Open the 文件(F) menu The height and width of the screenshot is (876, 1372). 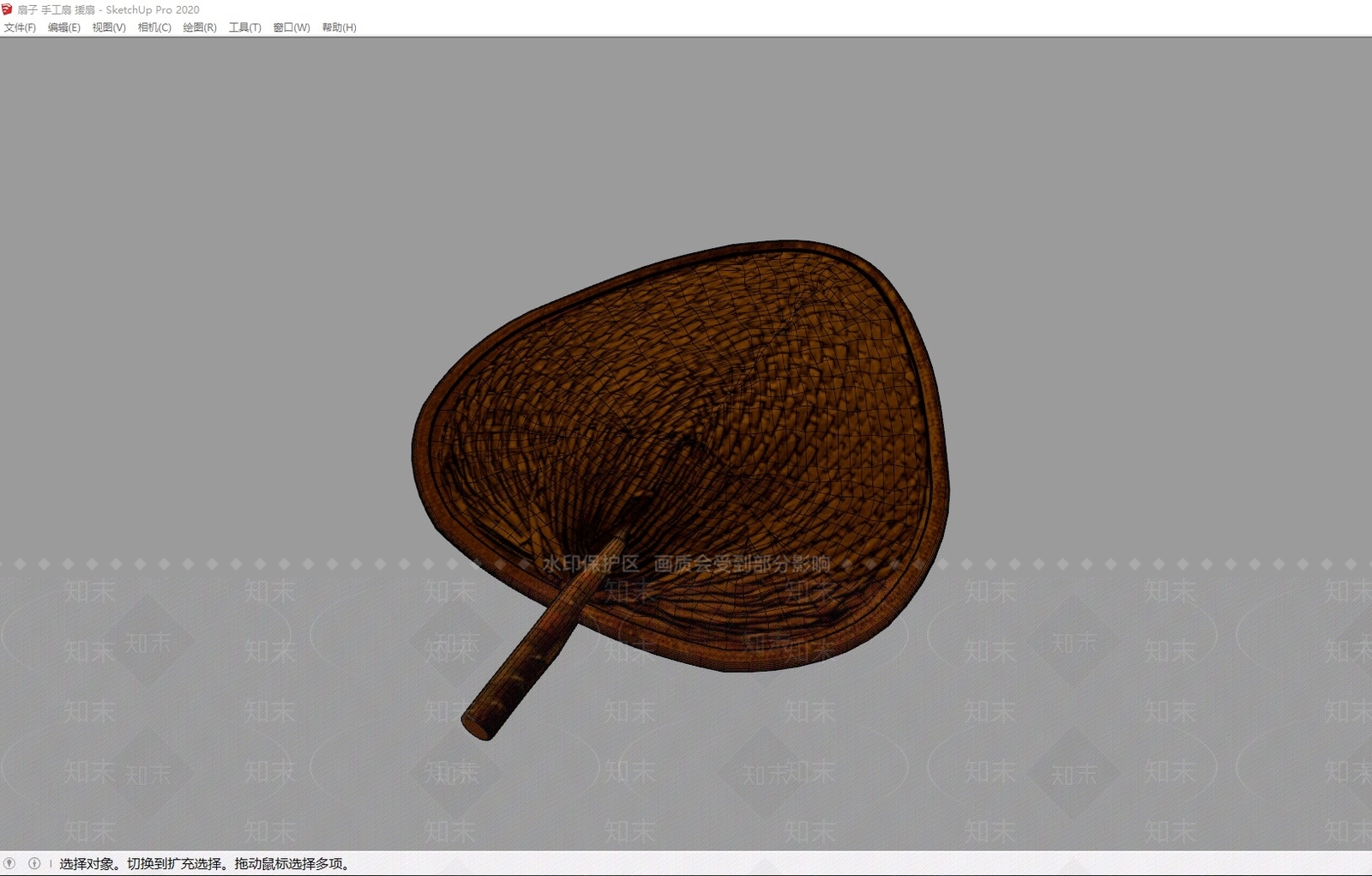click(20, 27)
